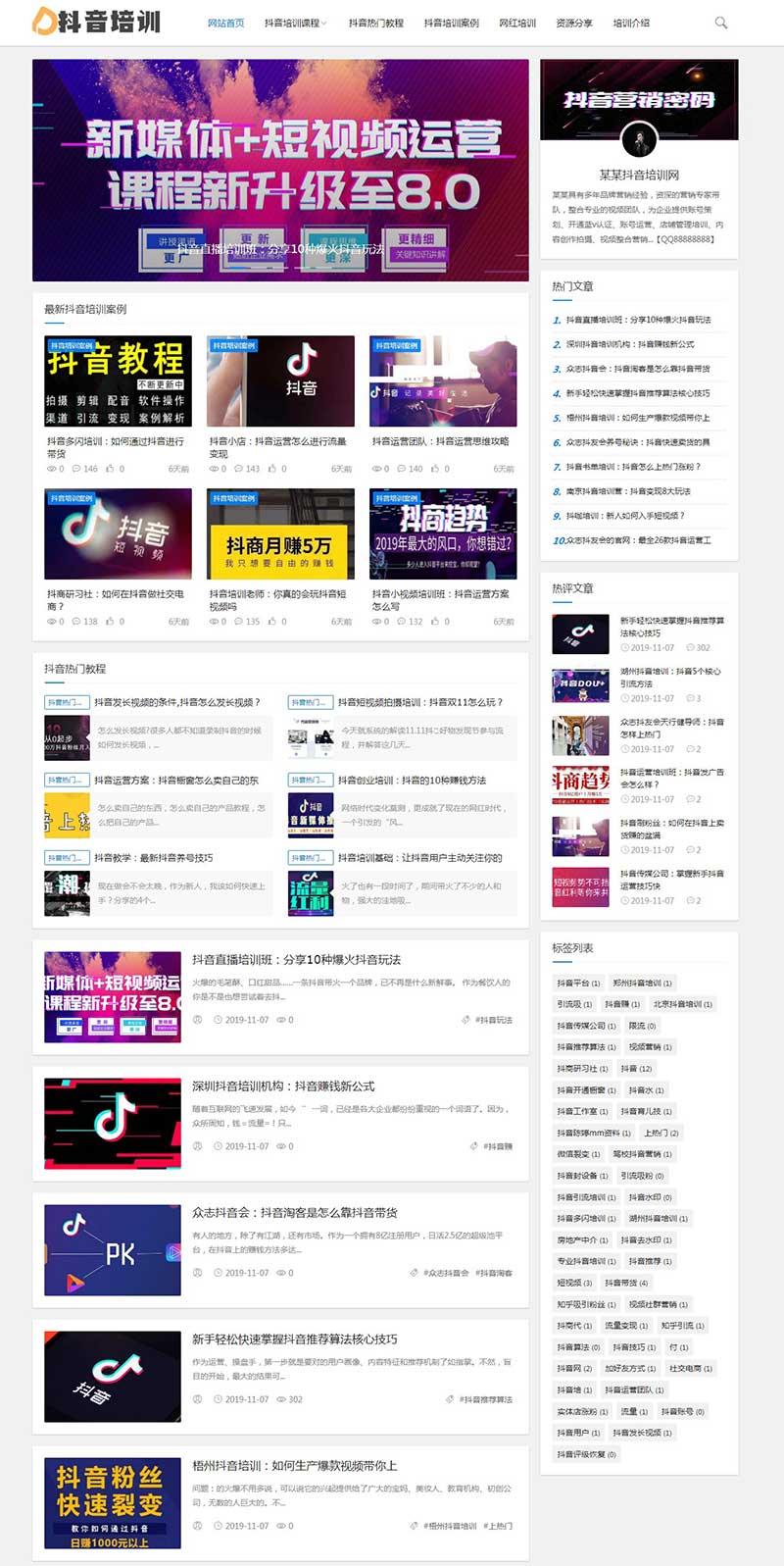The image size is (784, 1566).
Task: Click the comment icon showing 143
Action: click(x=239, y=469)
